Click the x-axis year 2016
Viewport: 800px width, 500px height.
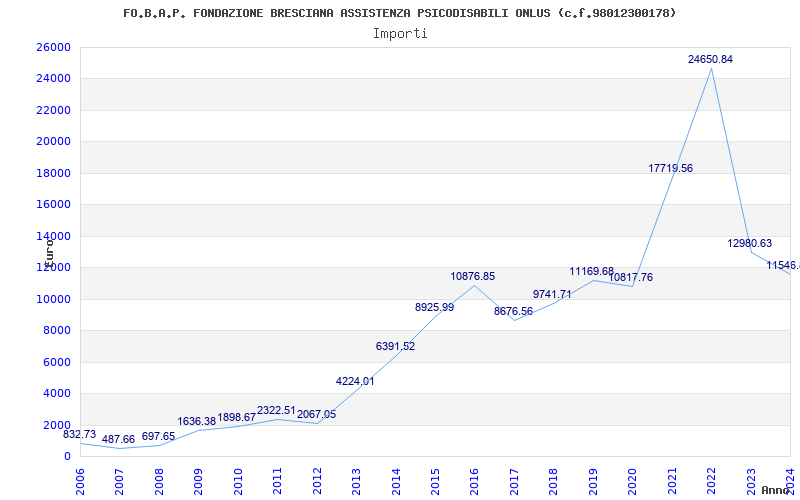474,480
